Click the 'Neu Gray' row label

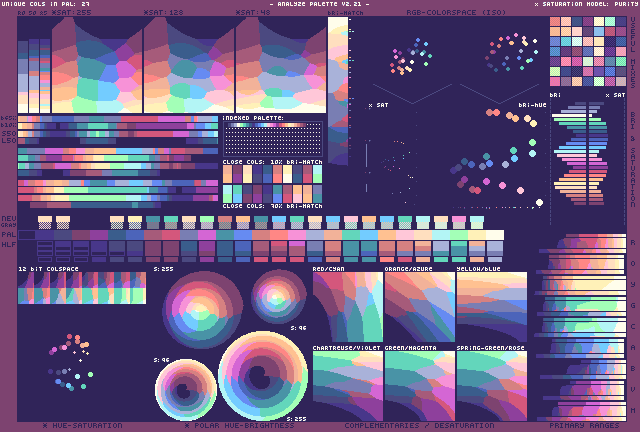coord(9,222)
